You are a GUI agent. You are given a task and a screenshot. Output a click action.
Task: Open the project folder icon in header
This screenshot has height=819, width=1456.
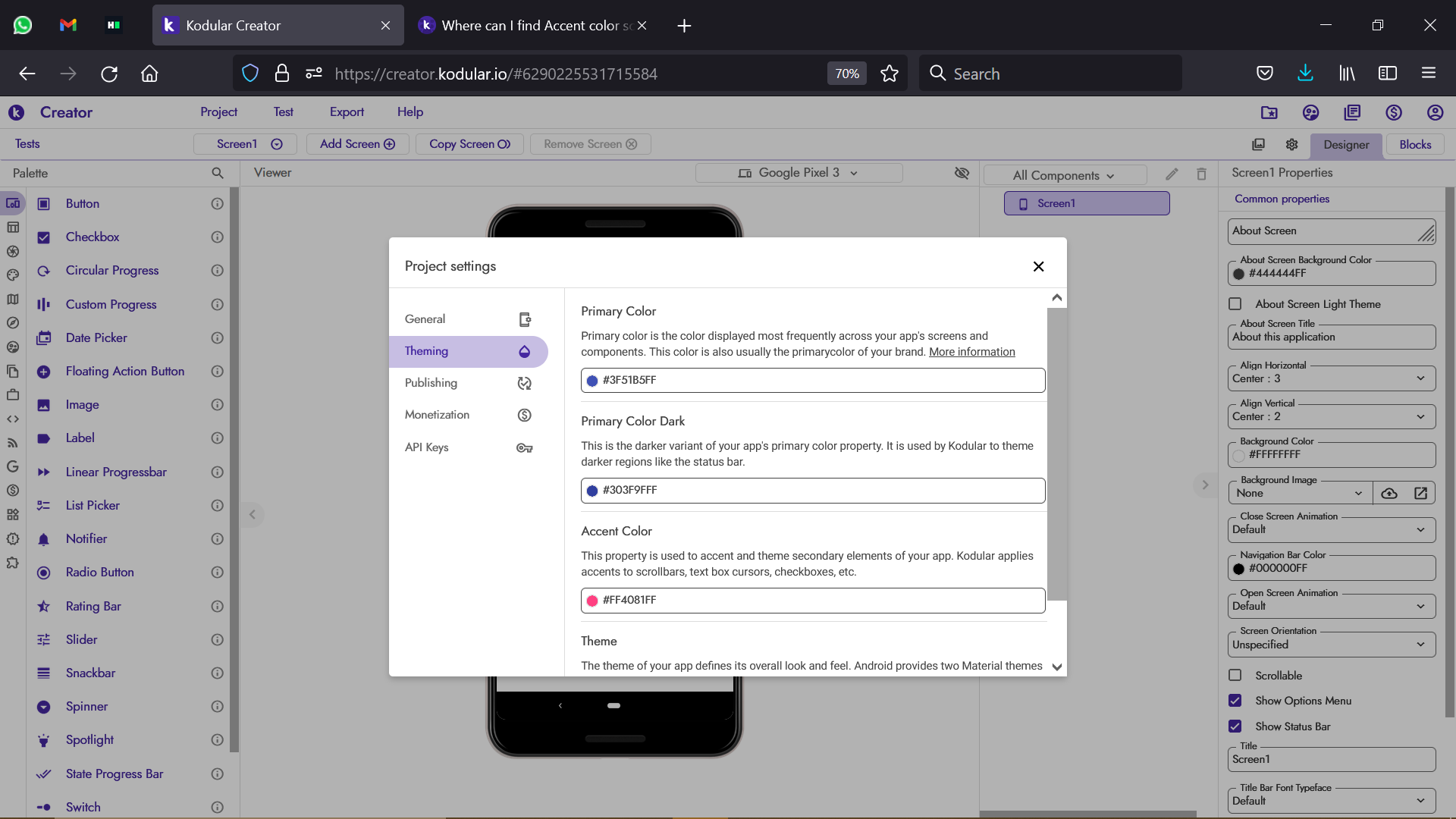point(1269,112)
